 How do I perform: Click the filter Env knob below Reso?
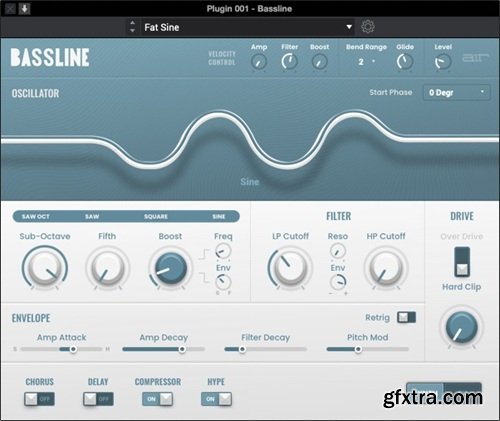338,282
